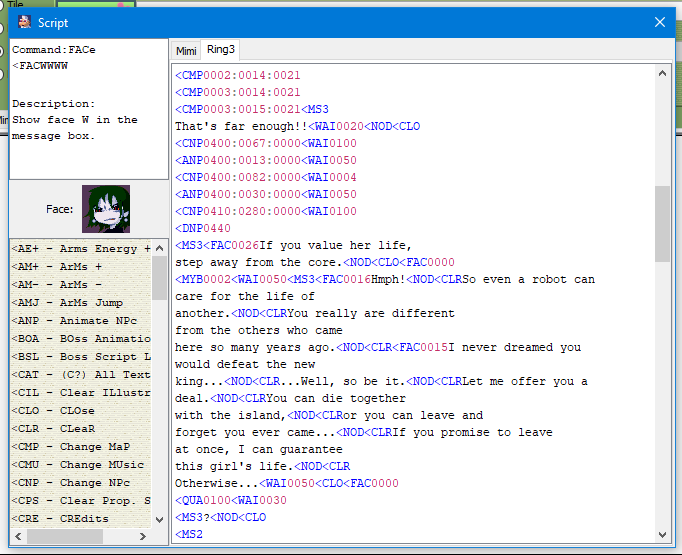This screenshot has height=555, width=682.
Task: Select the Ring3 tab
Action: (x=221, y=50)
